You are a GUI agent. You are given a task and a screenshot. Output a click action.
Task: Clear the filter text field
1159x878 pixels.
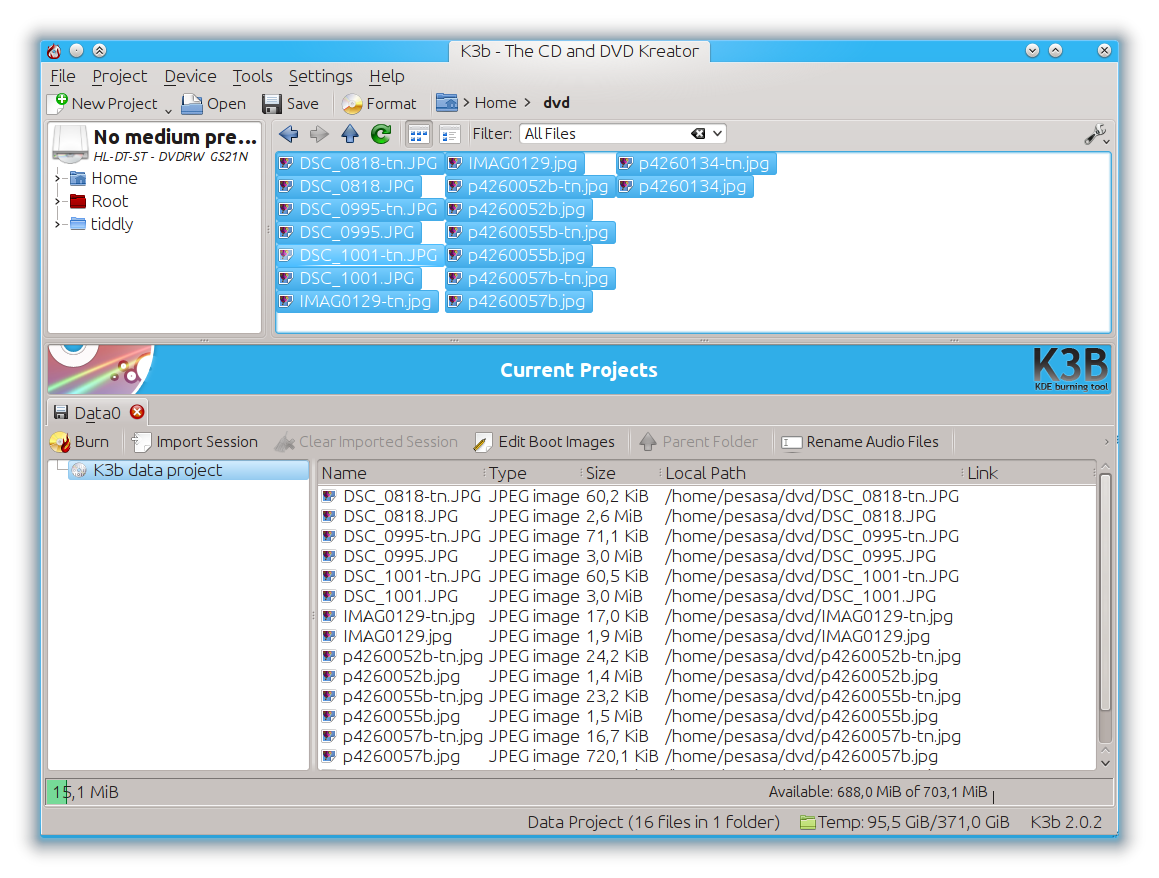coord(698,134)
